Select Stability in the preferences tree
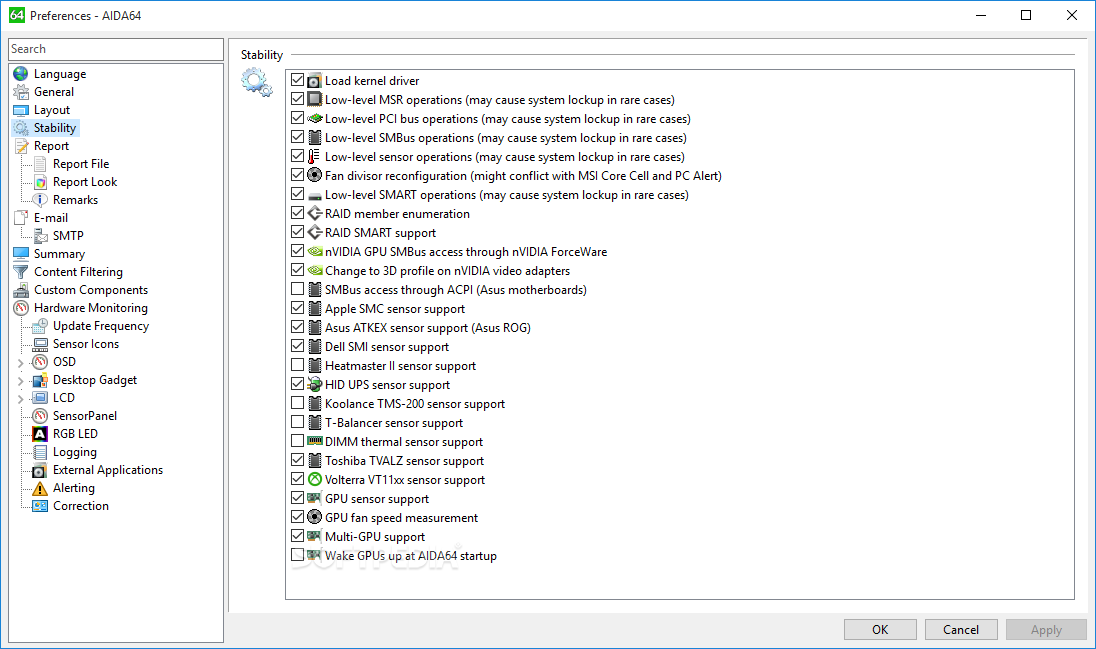The width and height of the screenshot is (1096, 649). click(x=55, y=128)
